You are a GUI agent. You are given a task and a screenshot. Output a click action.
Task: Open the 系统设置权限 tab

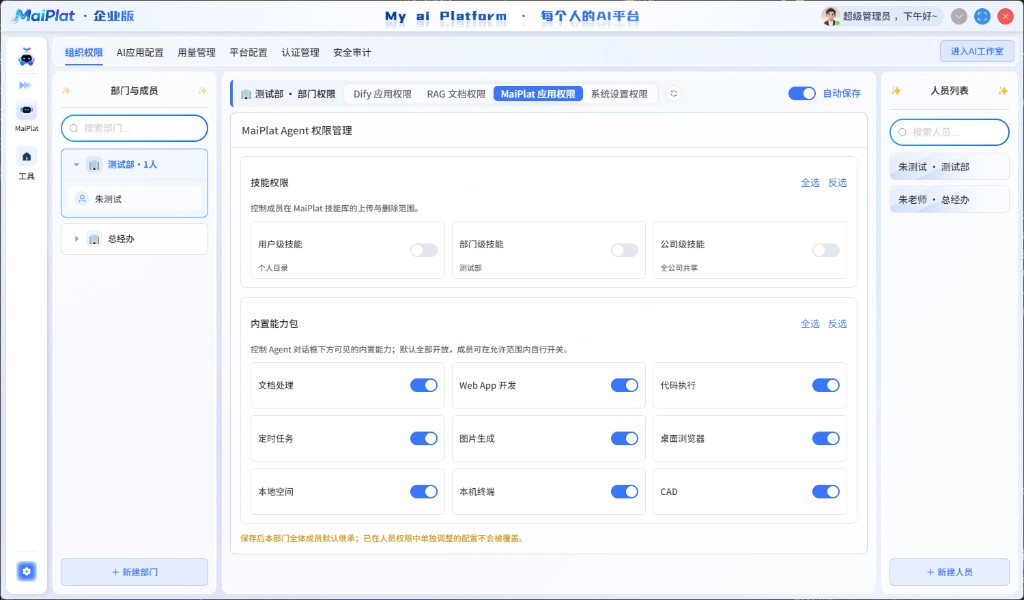point(619,94)
